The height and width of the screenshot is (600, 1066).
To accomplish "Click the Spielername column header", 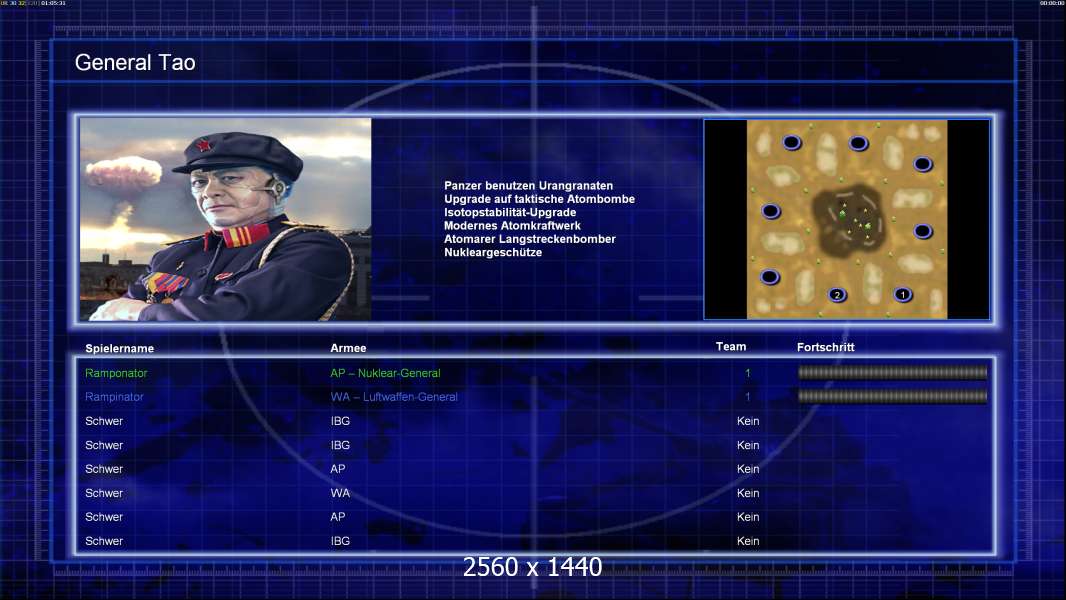I will (120, 349).
